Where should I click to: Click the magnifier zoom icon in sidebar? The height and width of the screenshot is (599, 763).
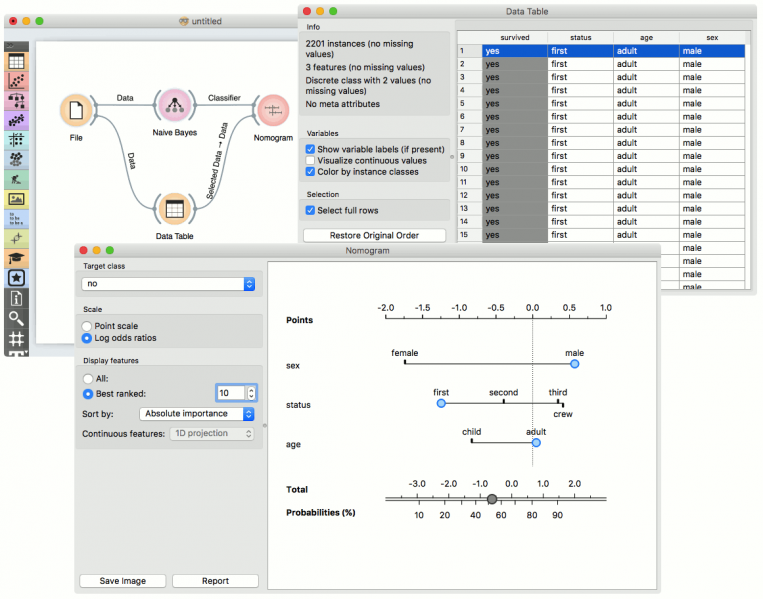point(16,317)
